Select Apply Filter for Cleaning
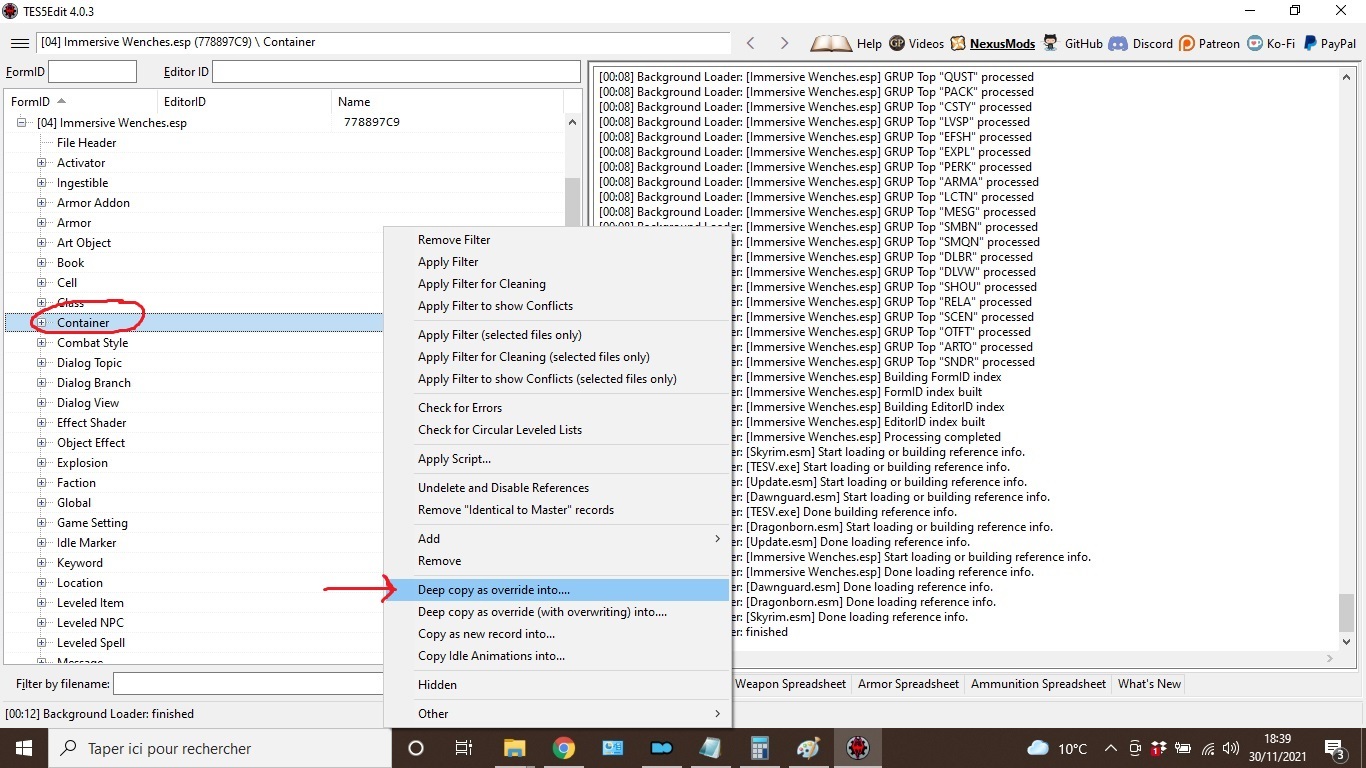Image resolution: width=1366 pixels, height=768 pixels. click(558, 284)
